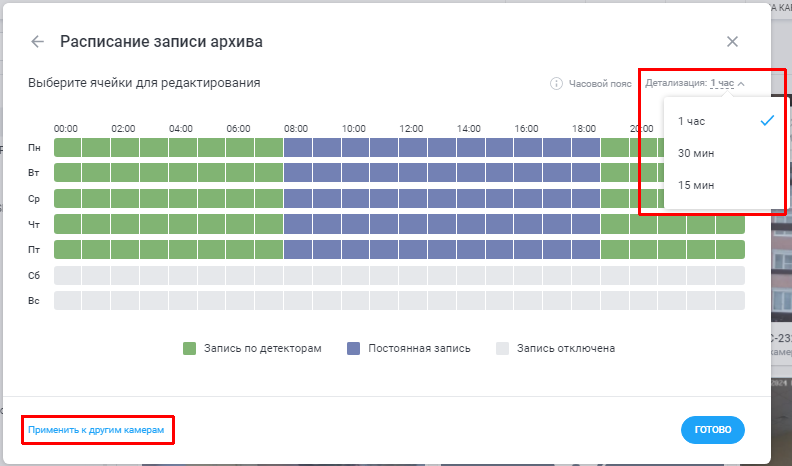The height and width of the screenshot is (466, 792).
Task: Click the Постоянная запись legend label
Action: (x=419, y=348)
